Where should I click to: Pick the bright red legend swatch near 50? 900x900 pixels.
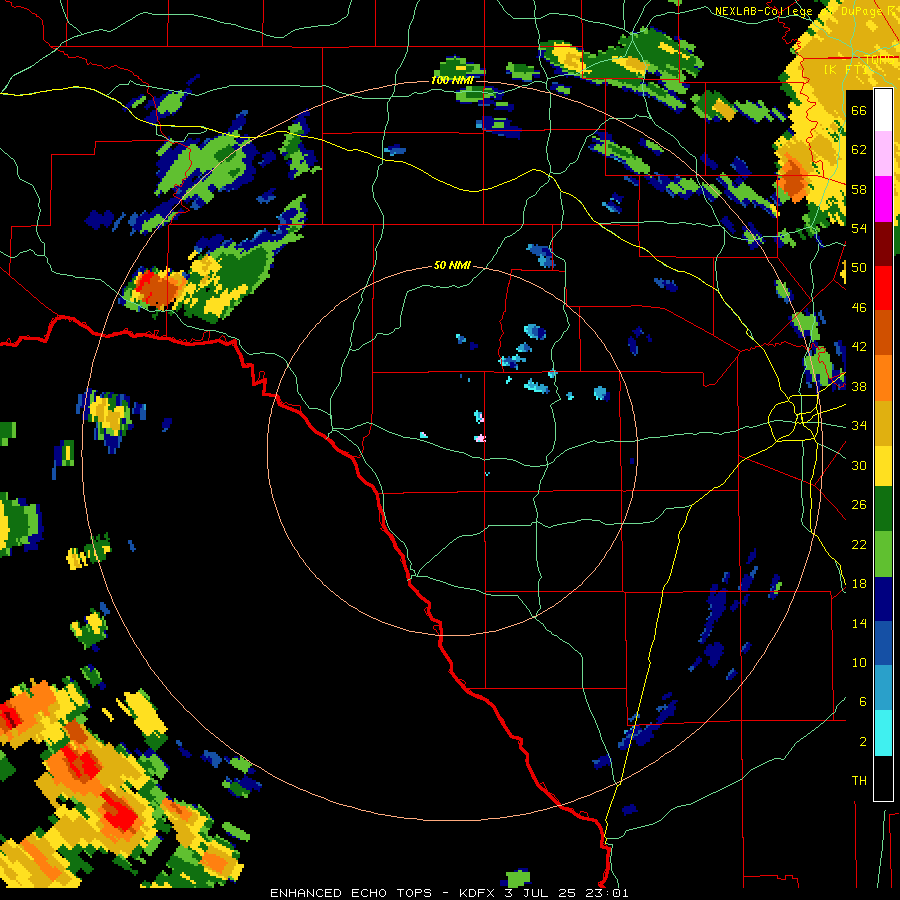[x=883, y=288]
